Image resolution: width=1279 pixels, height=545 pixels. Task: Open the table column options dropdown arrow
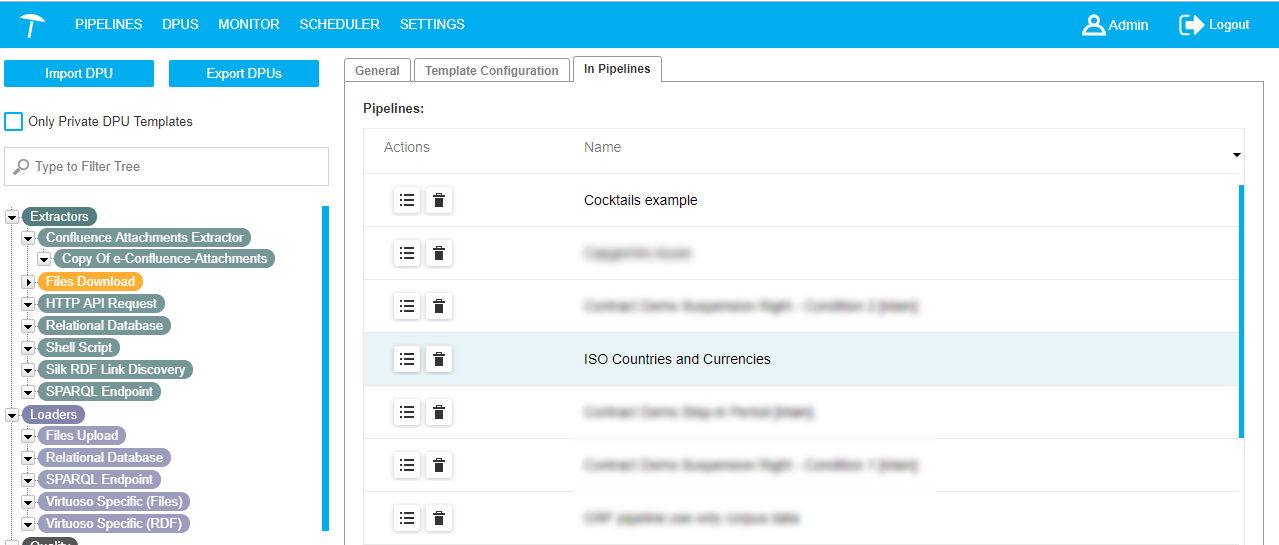click(1236, 155)
